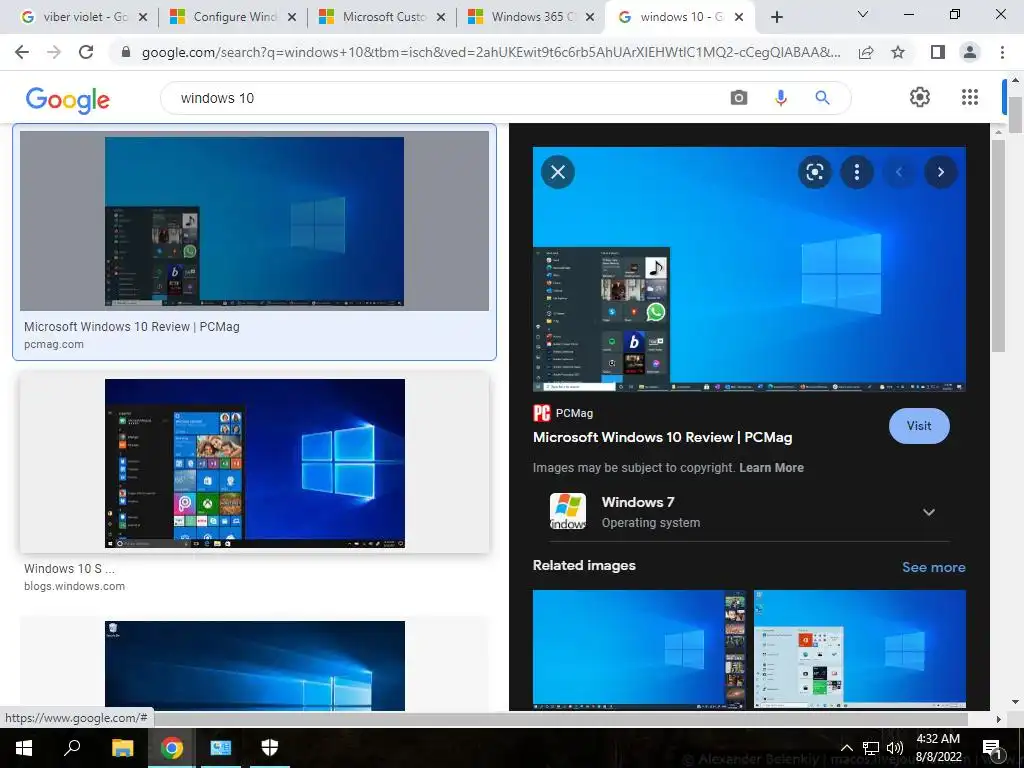View site information lock icon
This screenshot has height=768, width=1024.
click(x=126, y=52)
